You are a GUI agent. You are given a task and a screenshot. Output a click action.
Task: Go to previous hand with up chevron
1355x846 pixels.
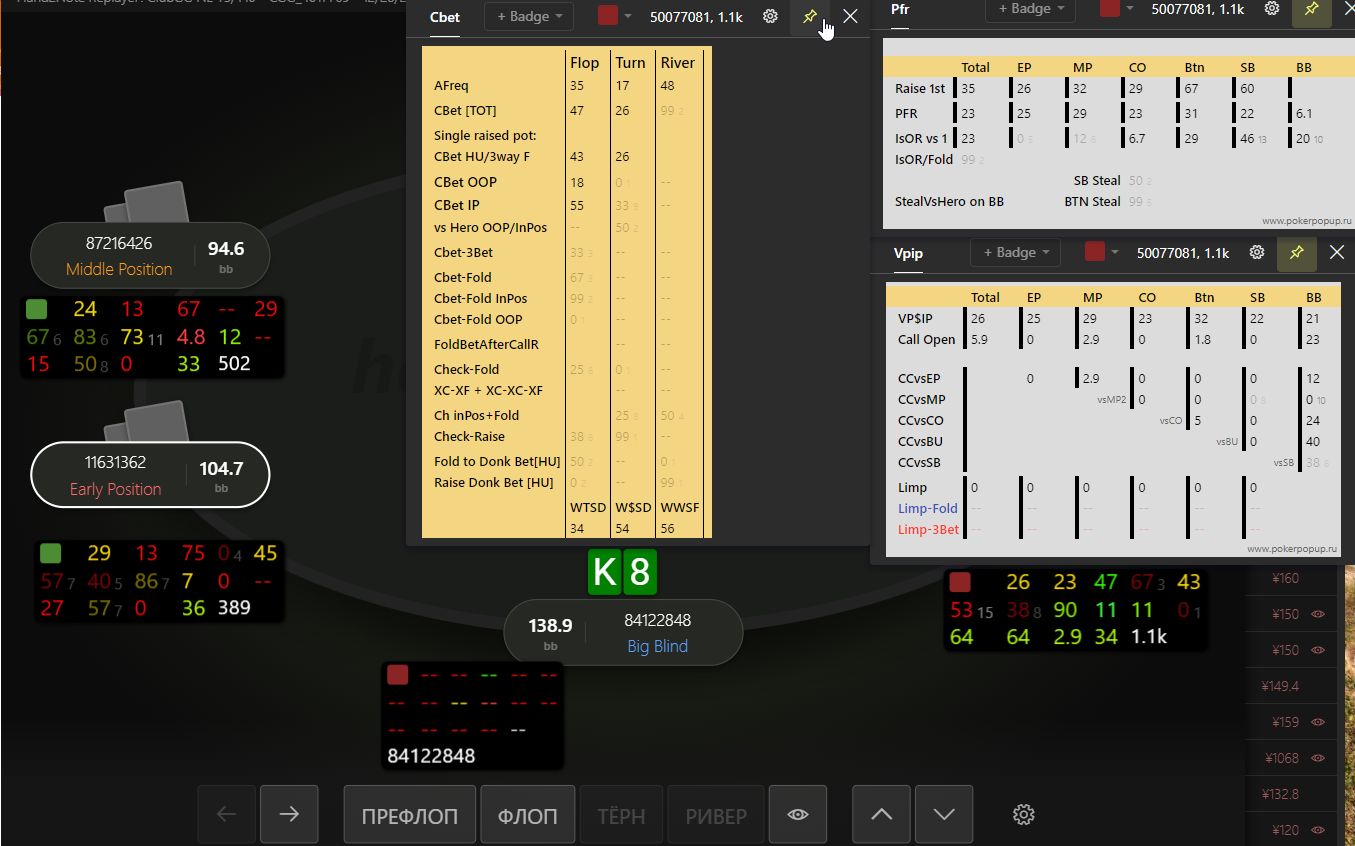[881, 815]
